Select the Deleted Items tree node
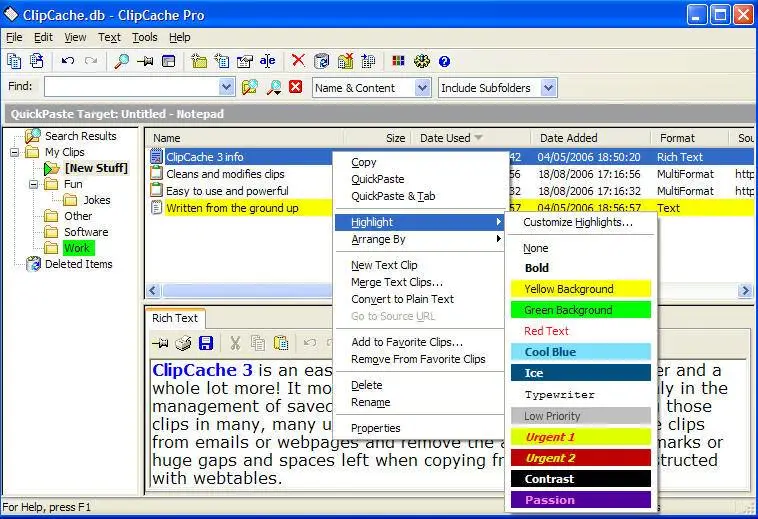Viewport: 758px width, 519px height. click(x=78, y=264)
